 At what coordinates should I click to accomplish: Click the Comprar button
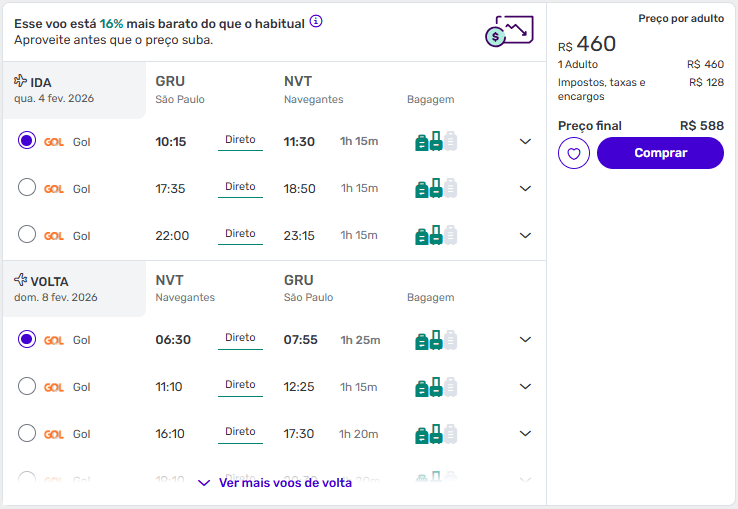(x=660, y=153)
